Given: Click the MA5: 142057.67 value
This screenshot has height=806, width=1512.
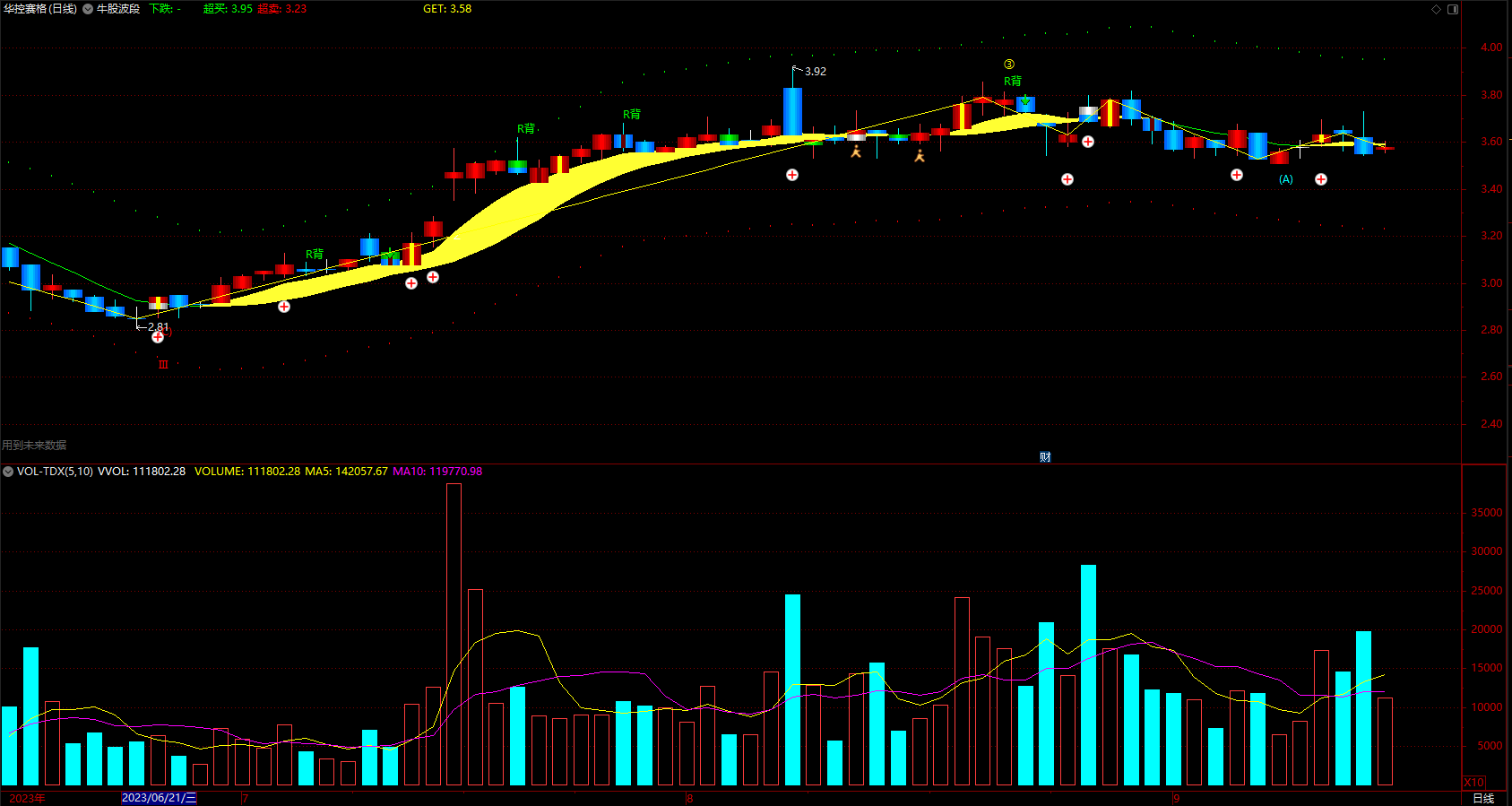Looking at the screenshot, I should [x=347, y=472].
